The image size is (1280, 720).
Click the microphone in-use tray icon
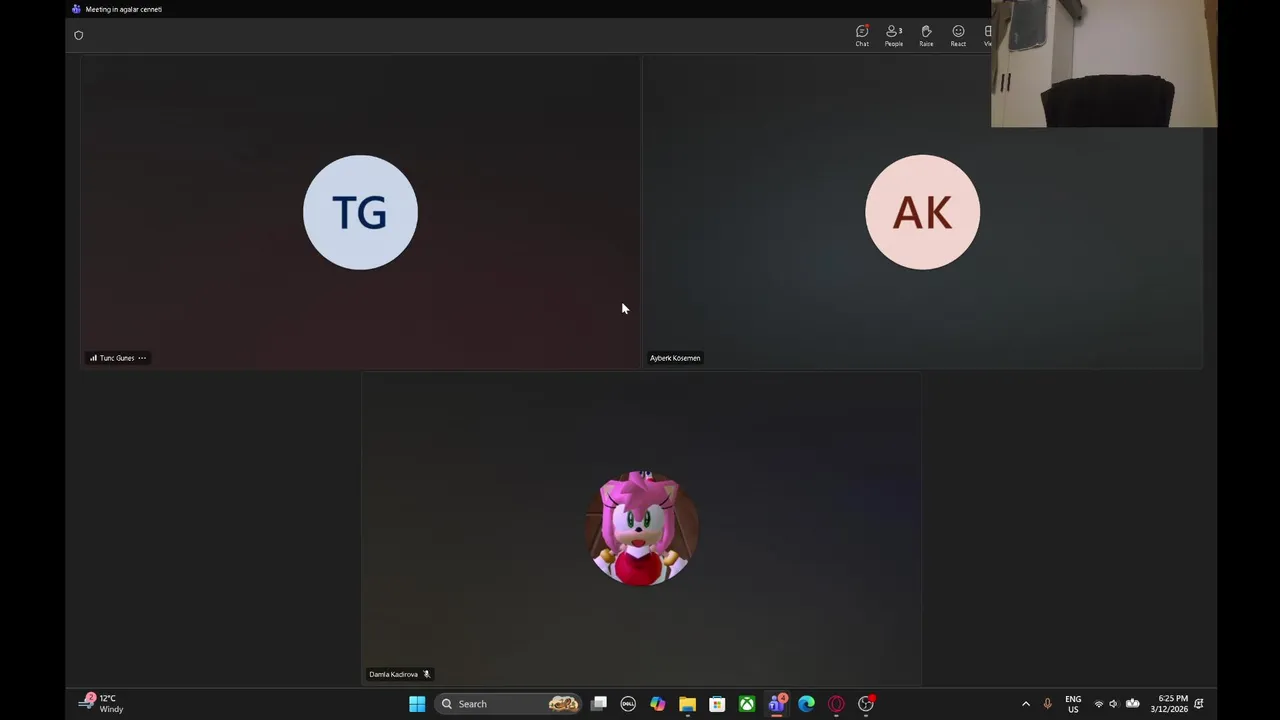tap(1047, 704)
